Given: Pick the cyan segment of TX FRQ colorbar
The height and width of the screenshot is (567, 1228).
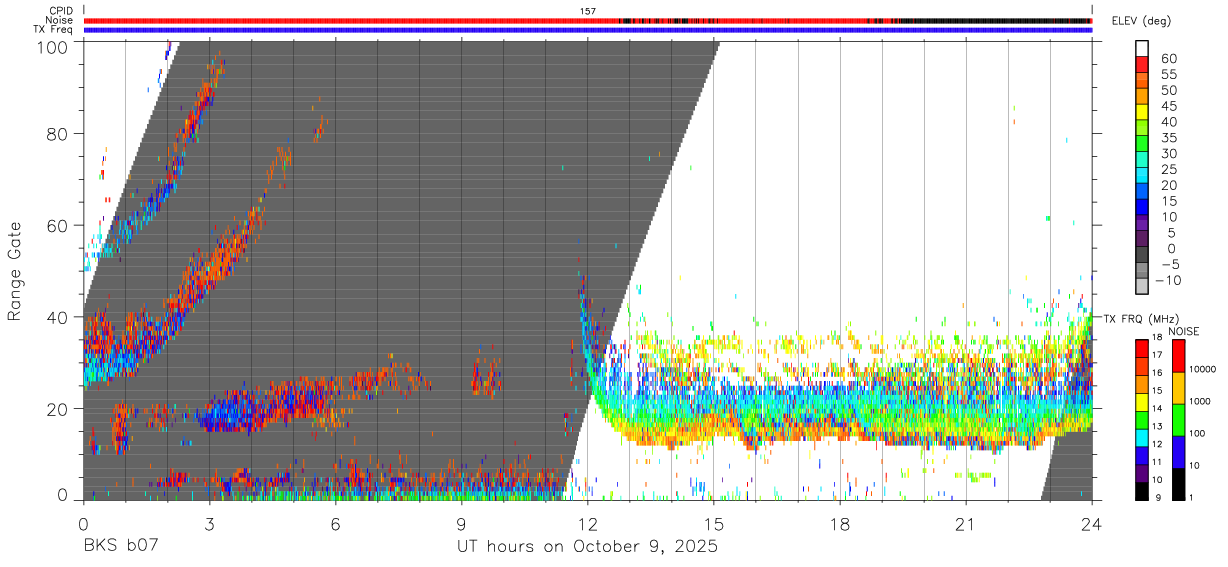Looking at the screenshot, I should click(x=1142, y=437).
